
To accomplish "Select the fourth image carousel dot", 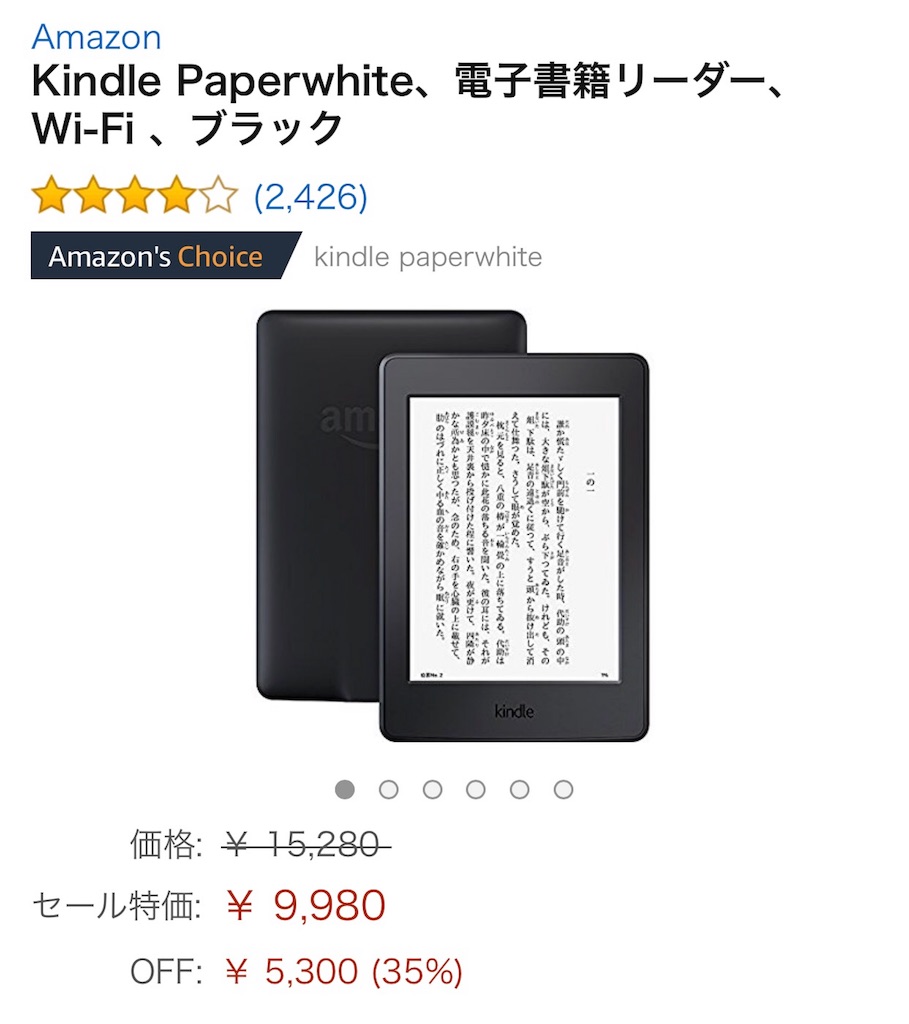I will tap(475, 790).
